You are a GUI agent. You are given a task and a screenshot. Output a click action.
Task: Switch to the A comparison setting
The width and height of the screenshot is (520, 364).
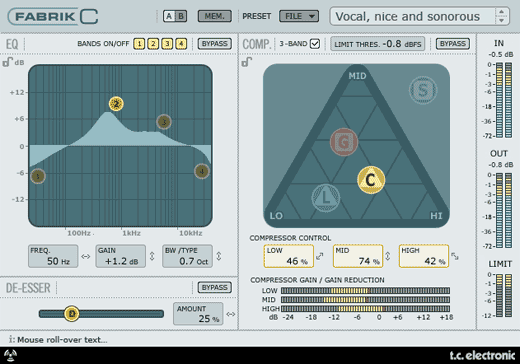click(169, 16)
